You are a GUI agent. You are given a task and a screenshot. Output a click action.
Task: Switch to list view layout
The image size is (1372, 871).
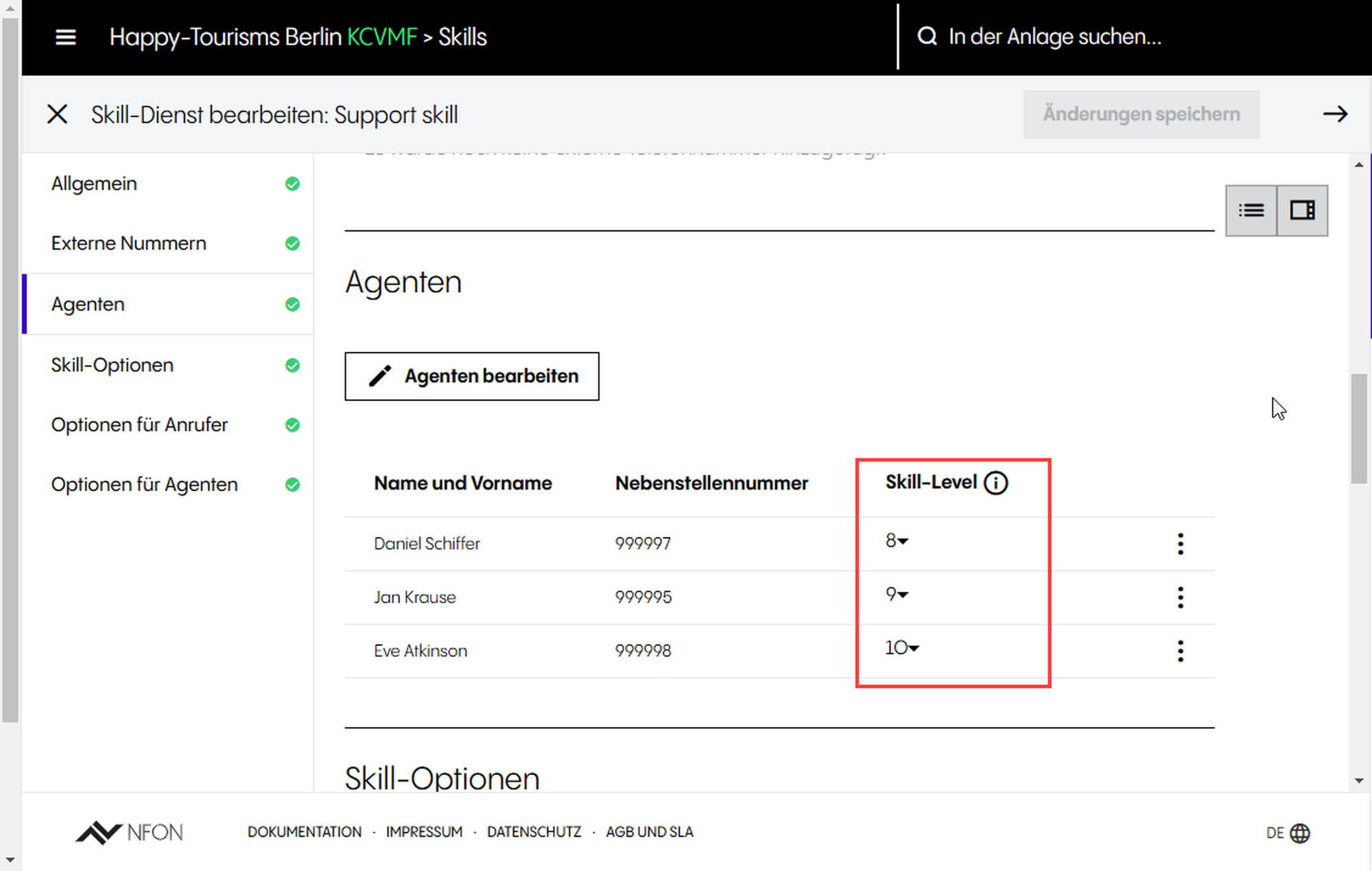(1251, 211)
